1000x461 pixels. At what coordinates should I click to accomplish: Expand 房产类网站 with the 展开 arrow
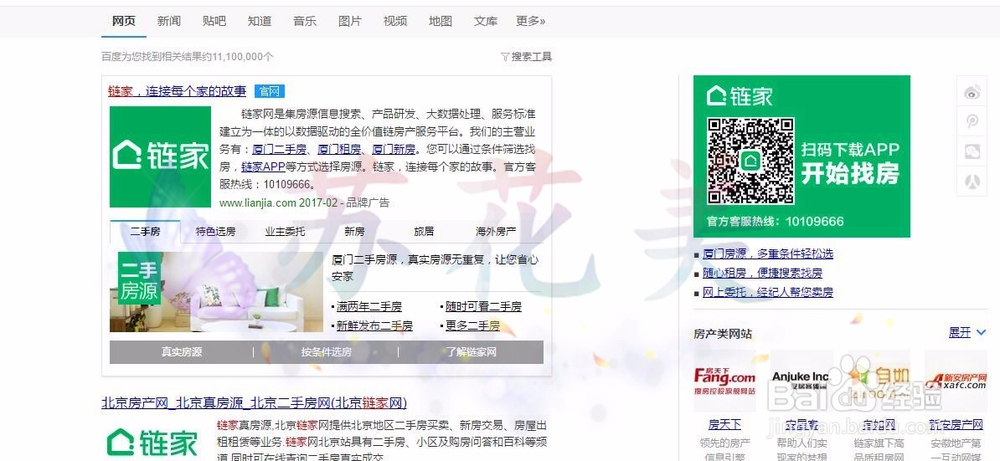(x=967, y=332)
